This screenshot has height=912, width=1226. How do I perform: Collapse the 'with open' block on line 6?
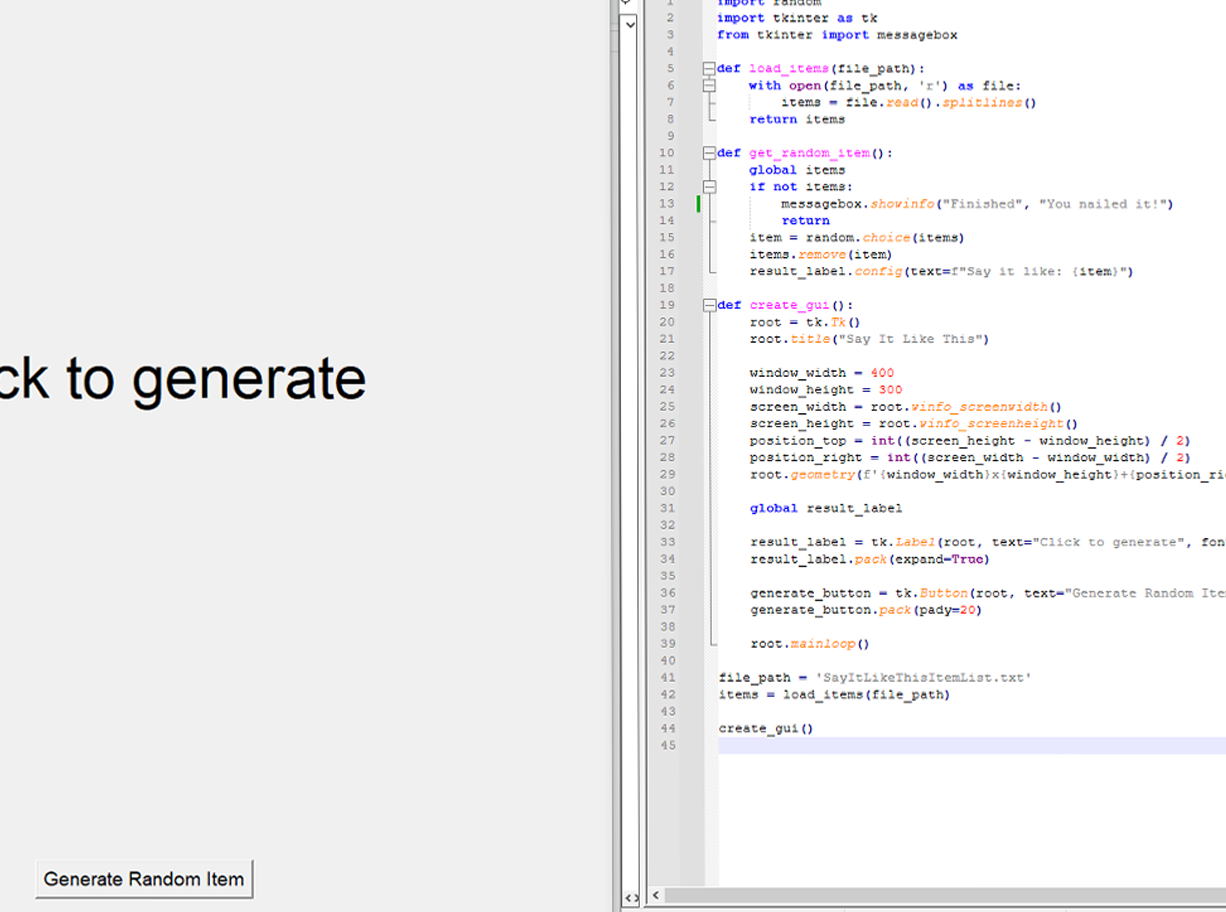[x=708, y=86]
